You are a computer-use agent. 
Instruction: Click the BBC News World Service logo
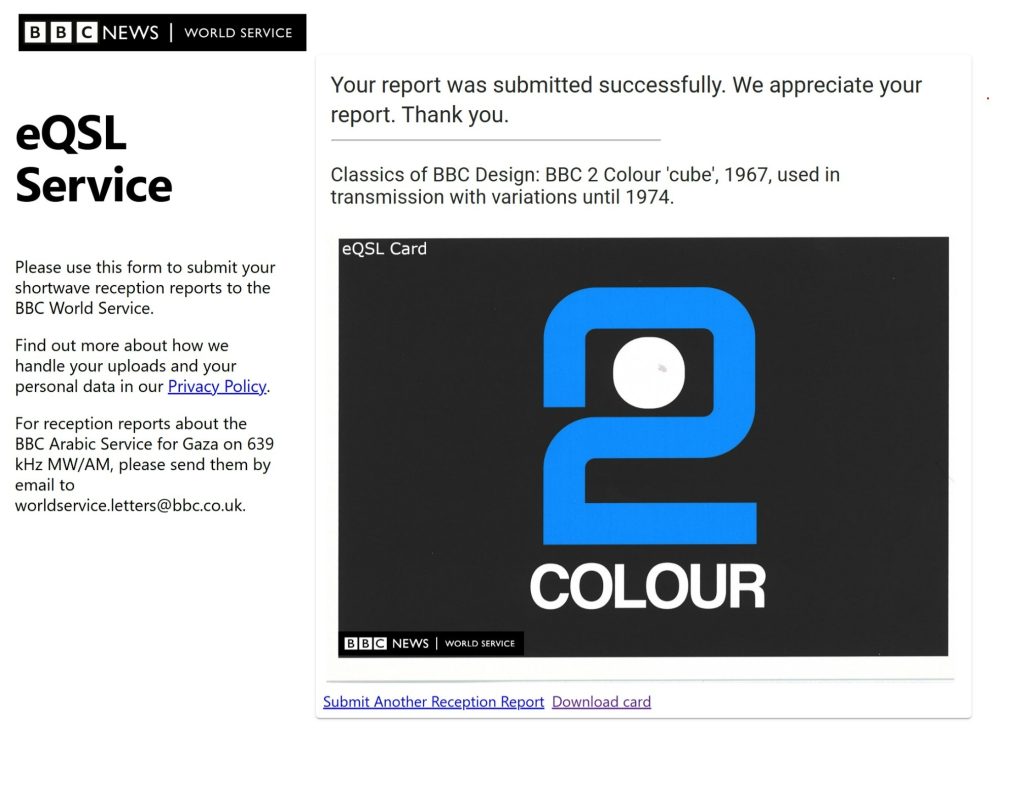tap(162, 33)
